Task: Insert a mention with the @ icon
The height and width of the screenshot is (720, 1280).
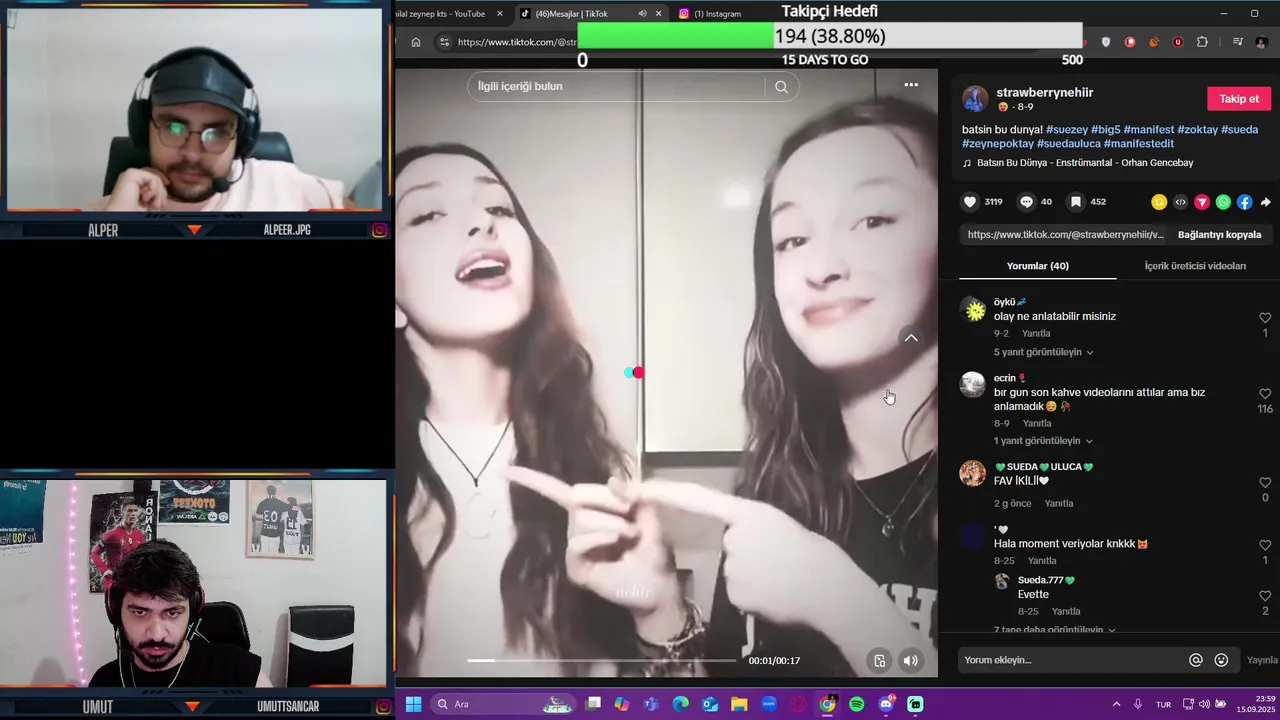Action: pos(1195,660)
